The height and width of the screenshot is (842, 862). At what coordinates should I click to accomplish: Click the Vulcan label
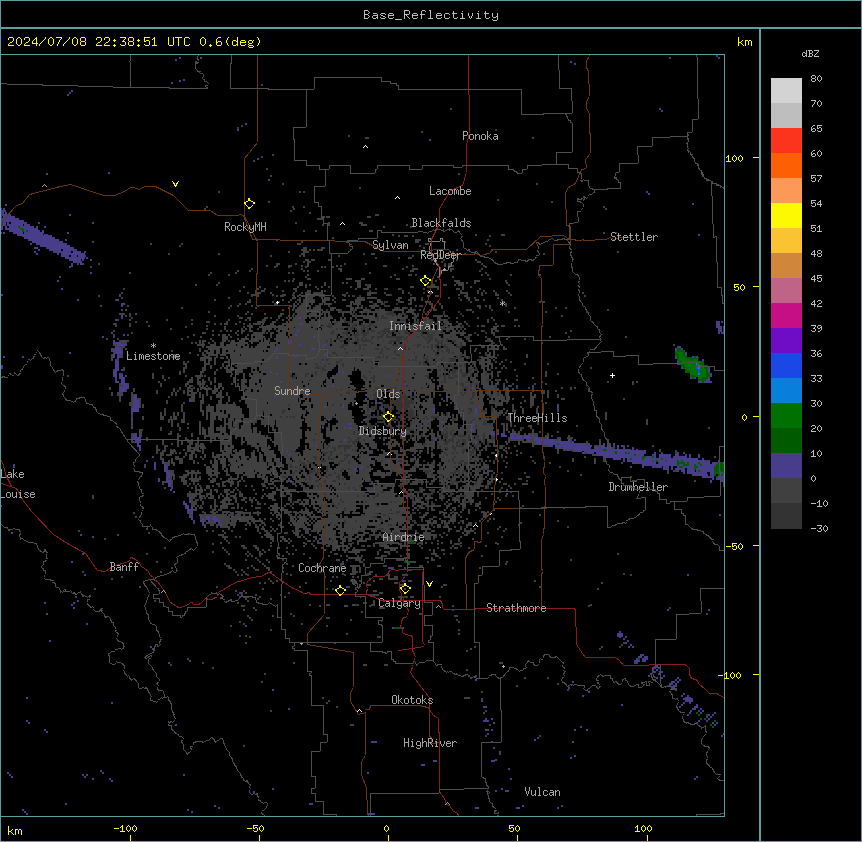click(543, 792)
